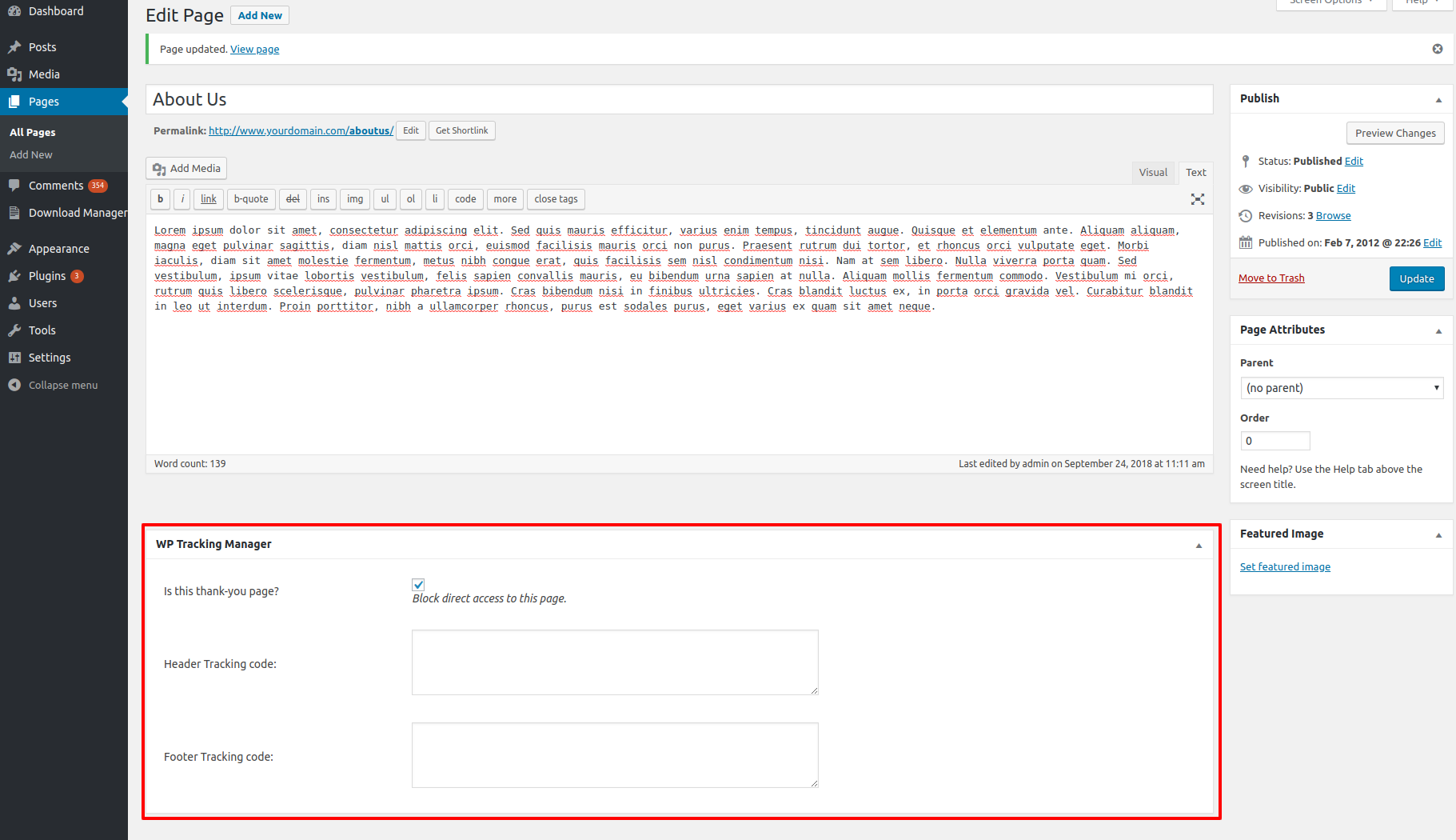
Task: Click the page title field
Action: click(x=680, y=99)
